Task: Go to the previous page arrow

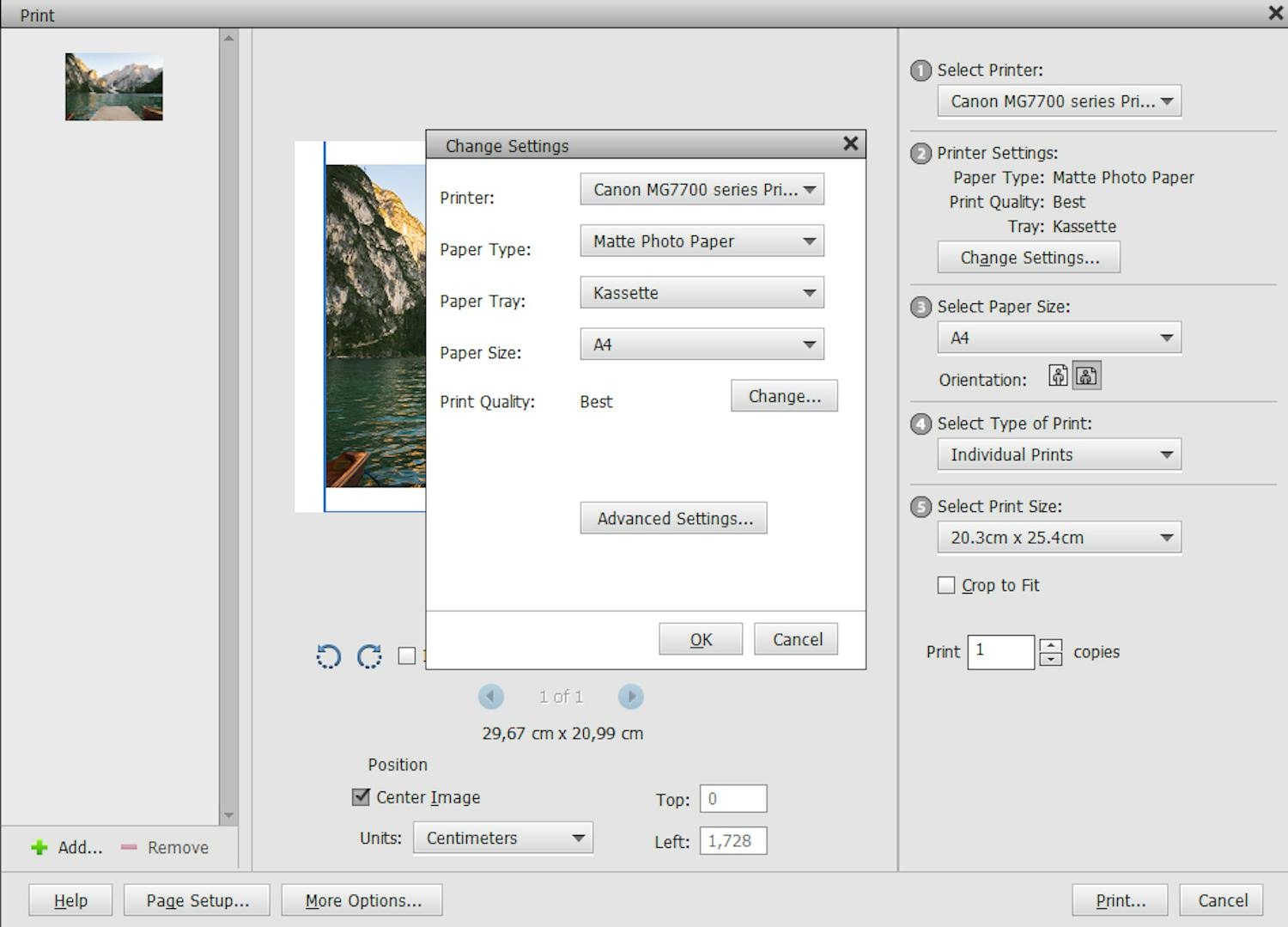Action: click(491, 696)
